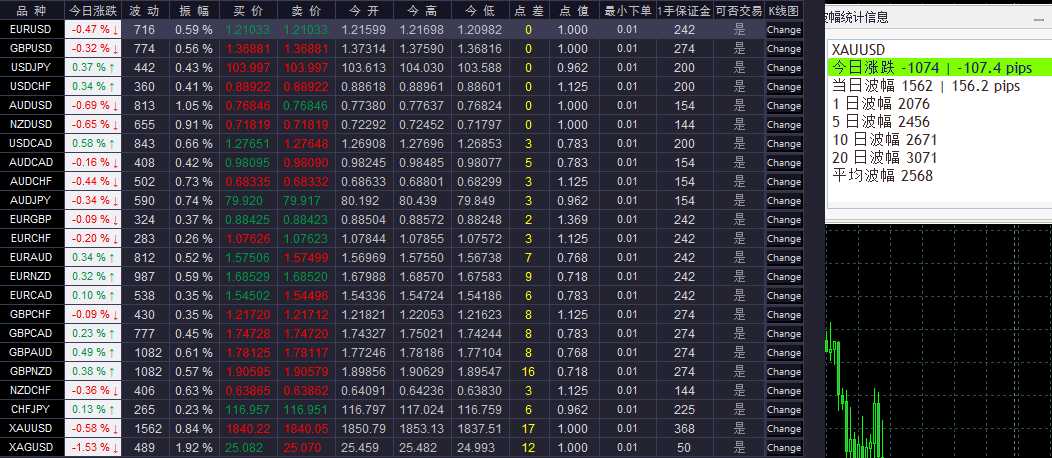Select the AUDCAD symbol cell
This screenshot has width=1052, height=458.
(32, 162)
